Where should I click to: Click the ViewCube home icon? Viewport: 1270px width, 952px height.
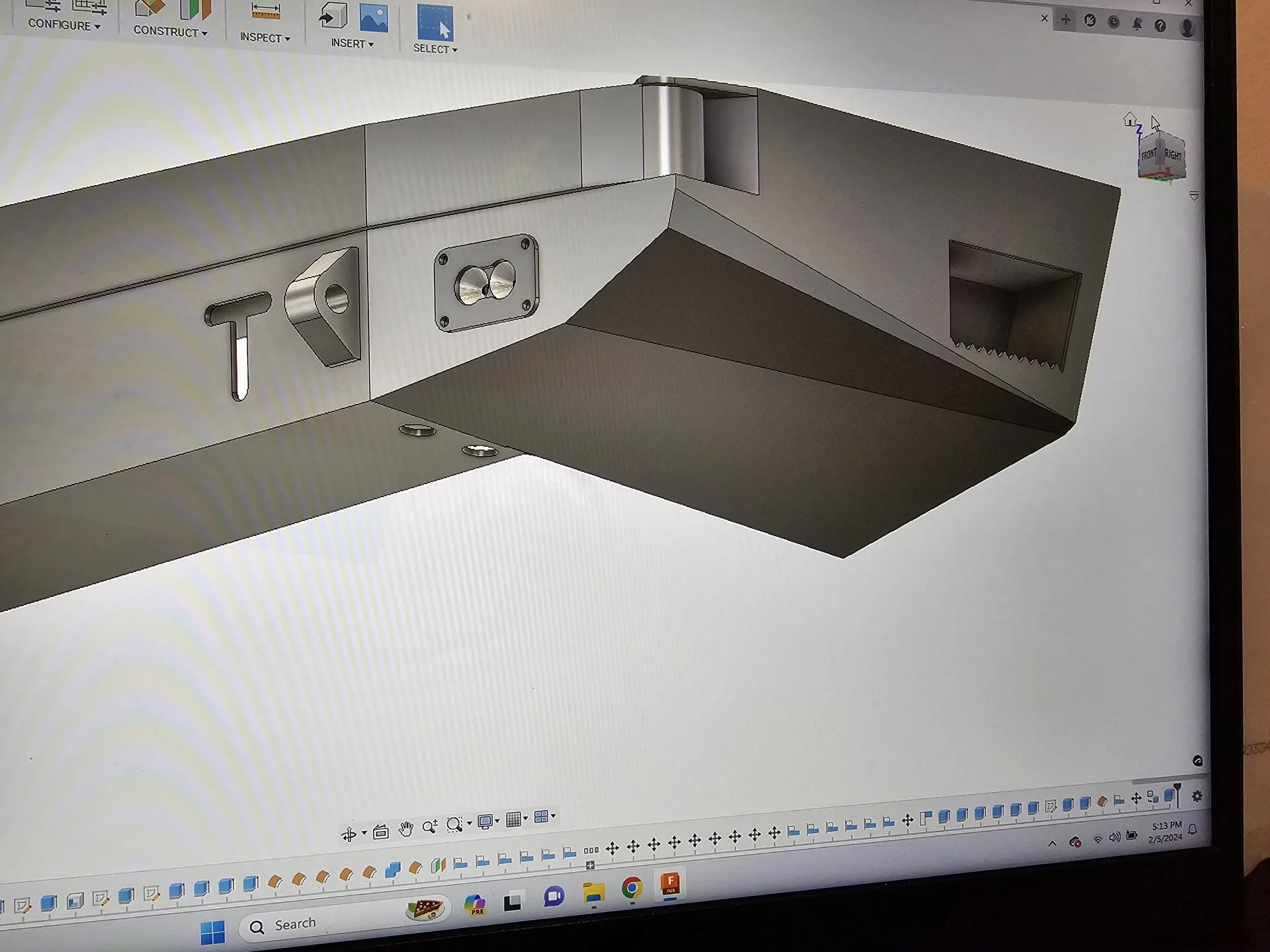[1130, 120]
